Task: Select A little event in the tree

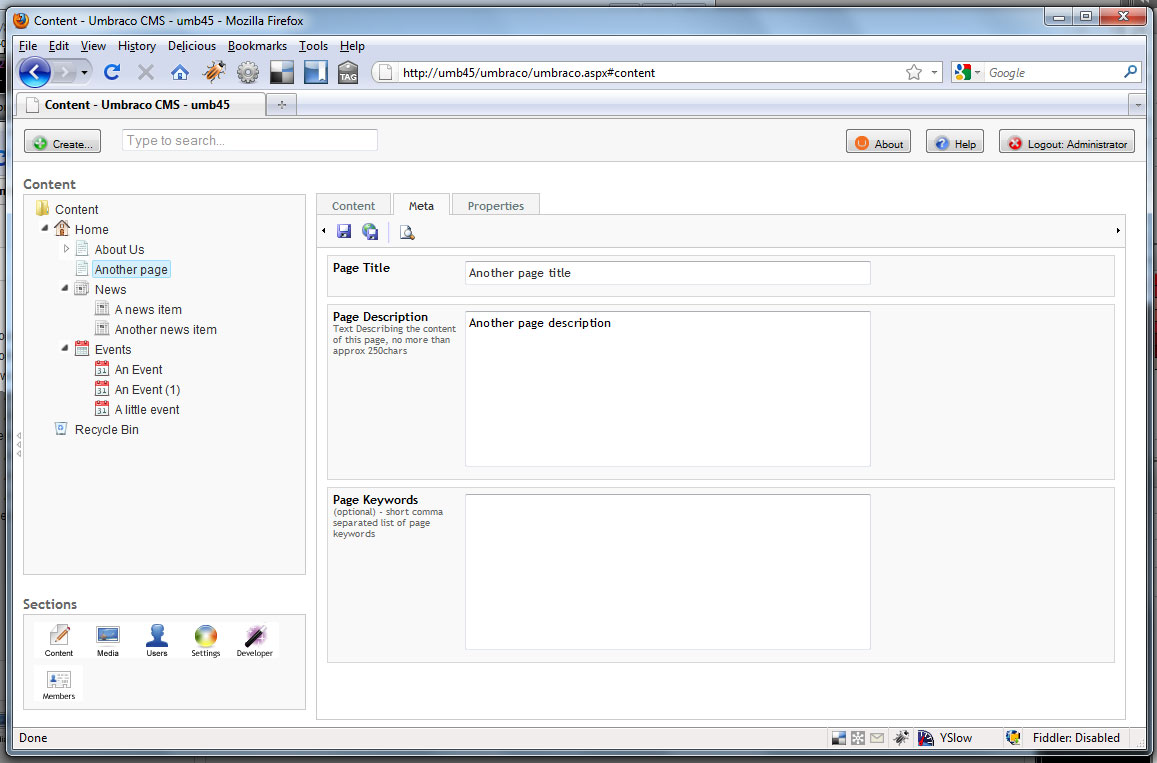Action: coord(147,409)
